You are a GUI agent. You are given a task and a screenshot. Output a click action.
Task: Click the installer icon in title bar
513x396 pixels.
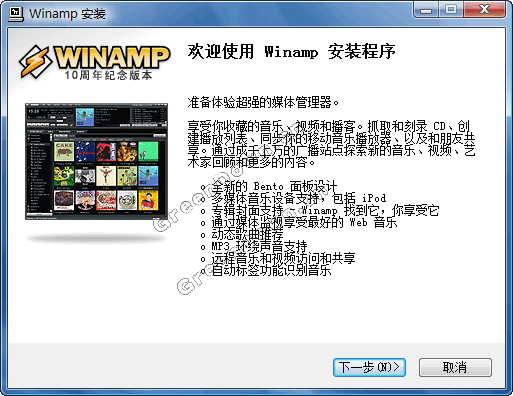16,14
